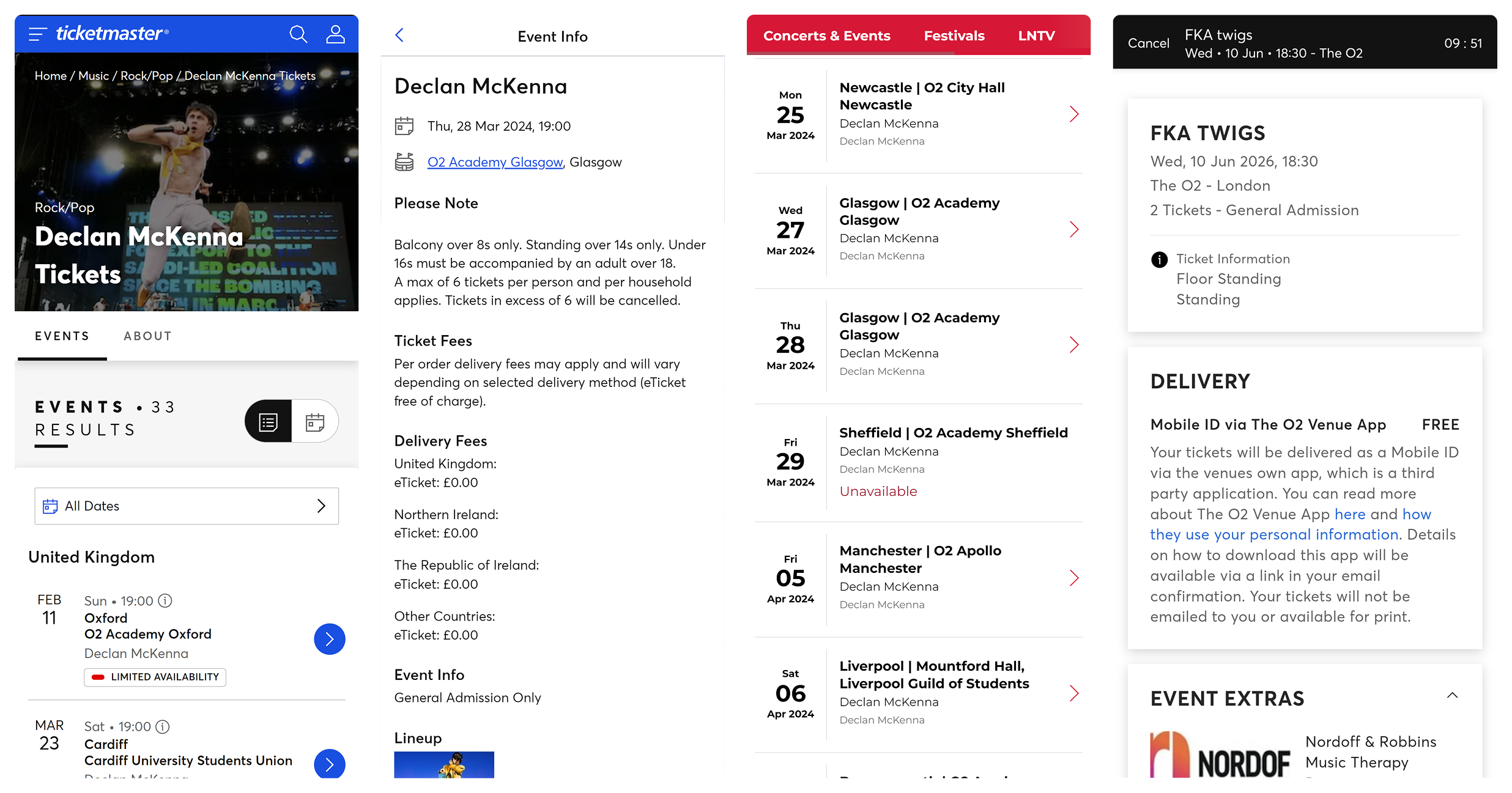1512x793 pixels.
Task: Open info icon for Cardiff Sat 19:00
Action: click(163, 727)
